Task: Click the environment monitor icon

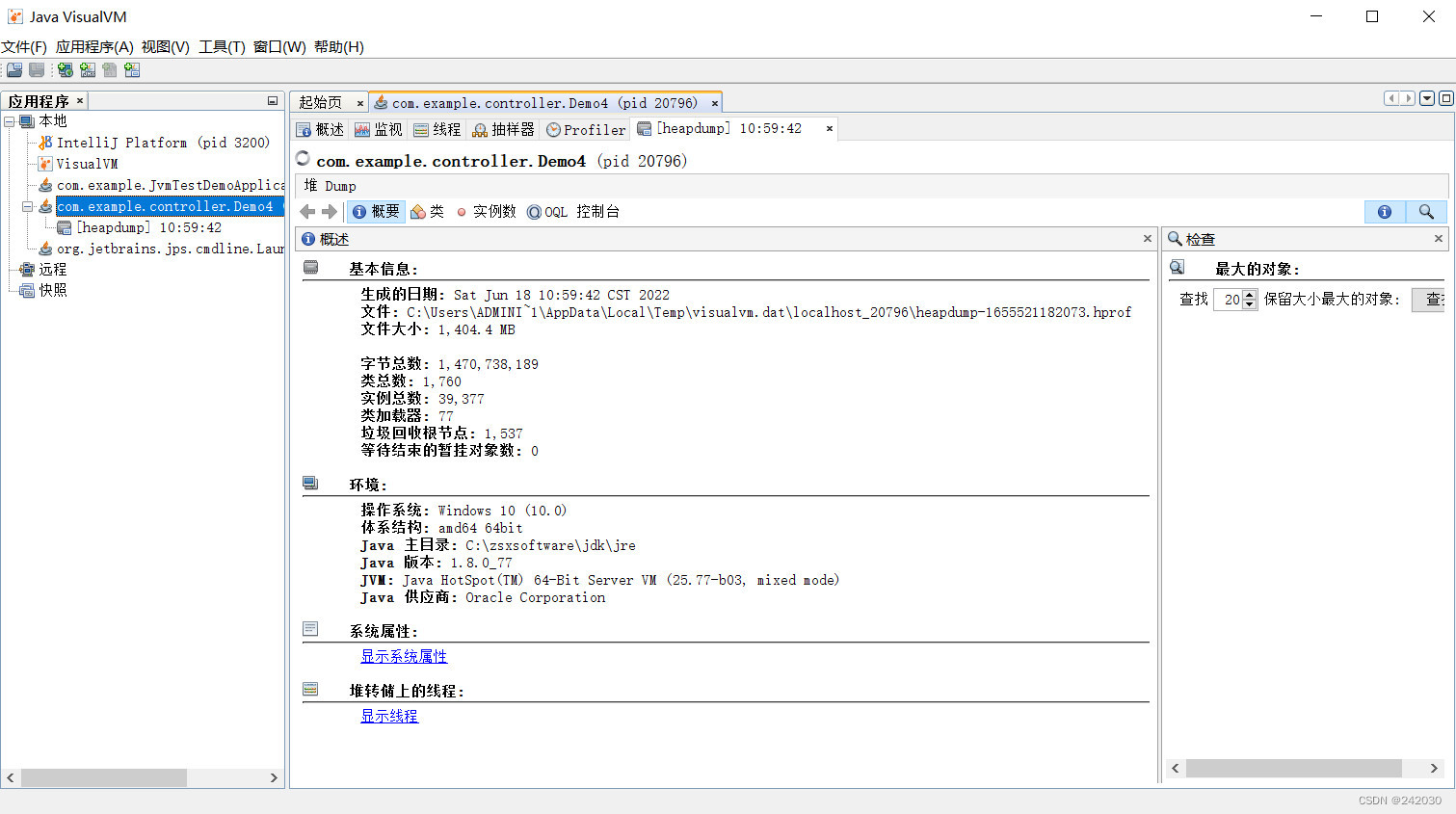Action: click(x=310, y=483)
